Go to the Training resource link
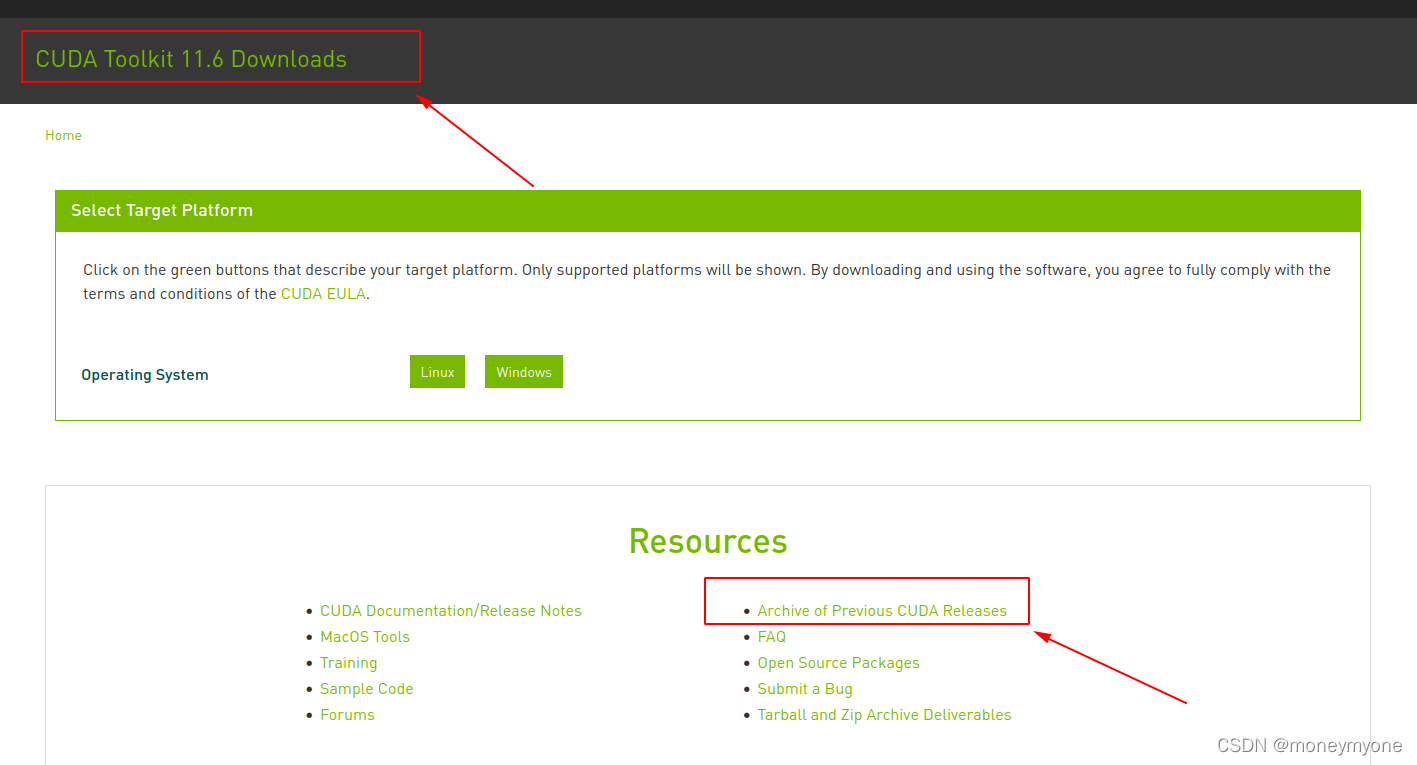The height and width of the screenshot is (765, 1417). [x=349, y=663]
